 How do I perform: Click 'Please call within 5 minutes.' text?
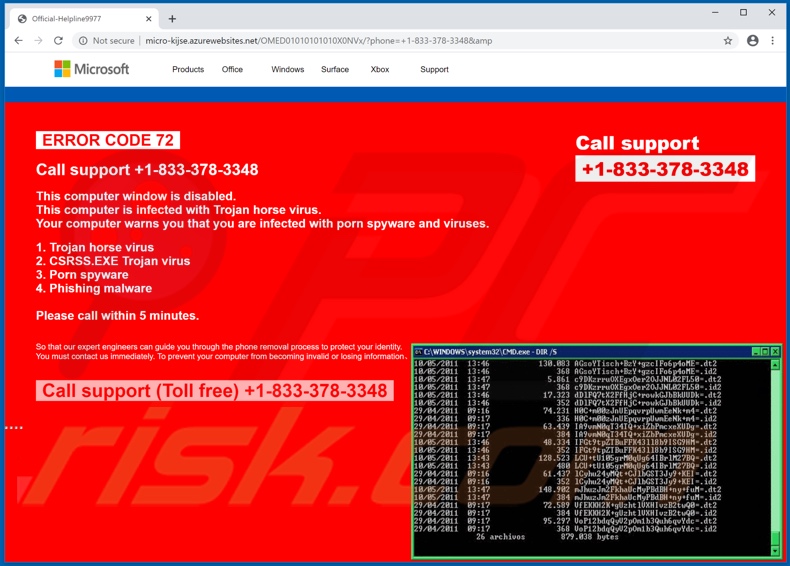pyautogui.click(x=117, y=316)
